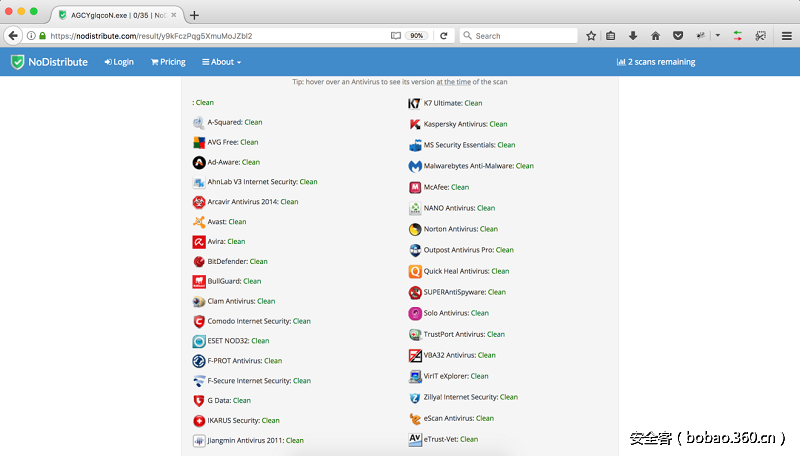The height and width of the screenshot is (456, 800).
Task: Click the 2 scans remaining indicator
Action: pos(656,62)
